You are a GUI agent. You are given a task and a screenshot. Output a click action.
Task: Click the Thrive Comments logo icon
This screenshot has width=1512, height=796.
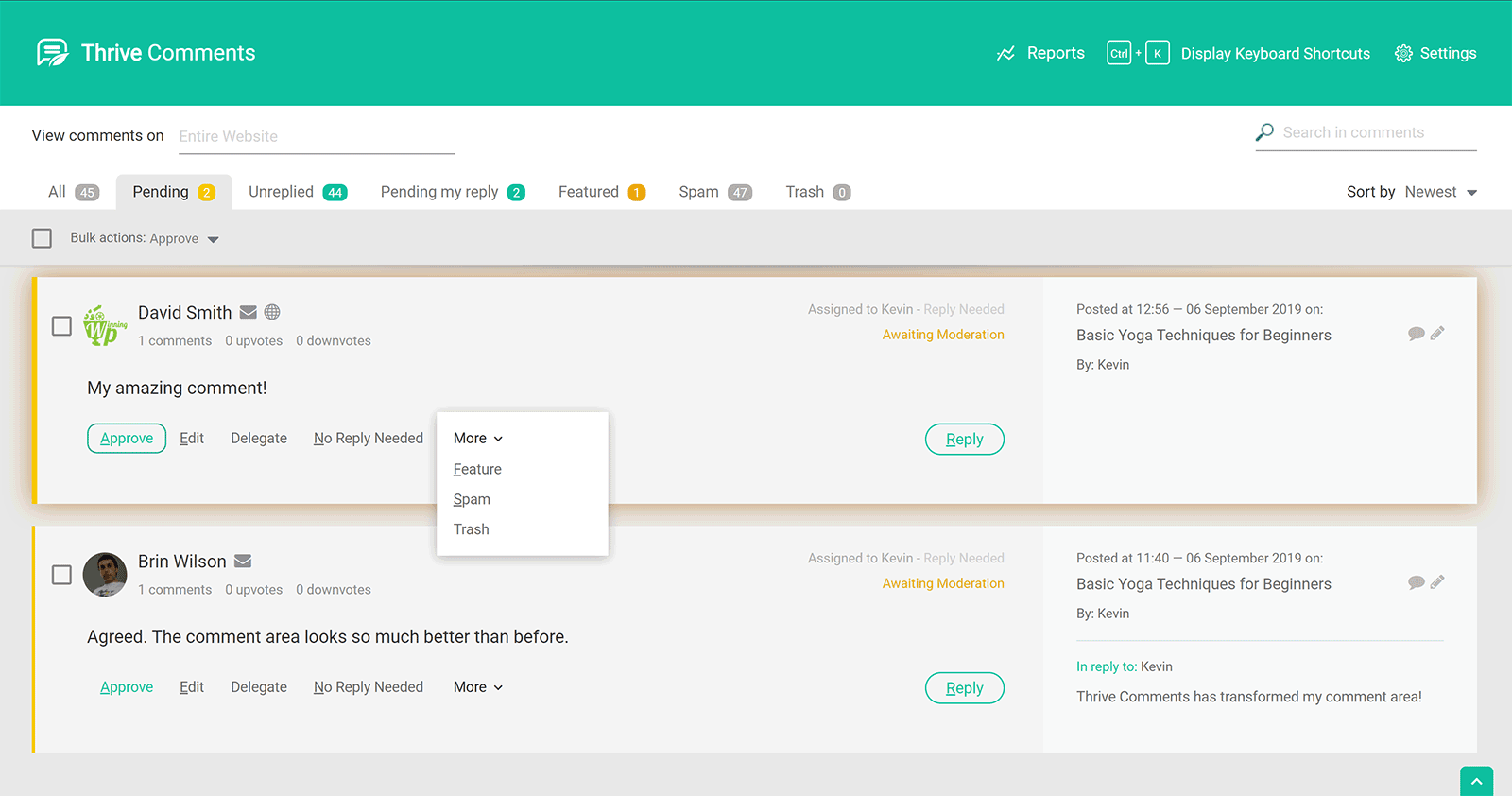pos(52,53)
